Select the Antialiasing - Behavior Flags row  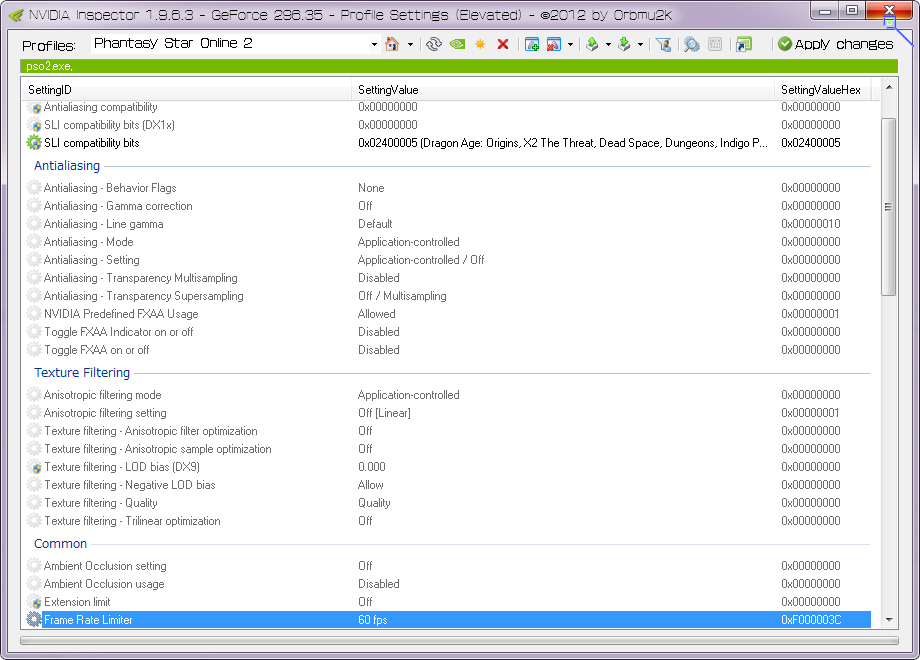(448, 188)
